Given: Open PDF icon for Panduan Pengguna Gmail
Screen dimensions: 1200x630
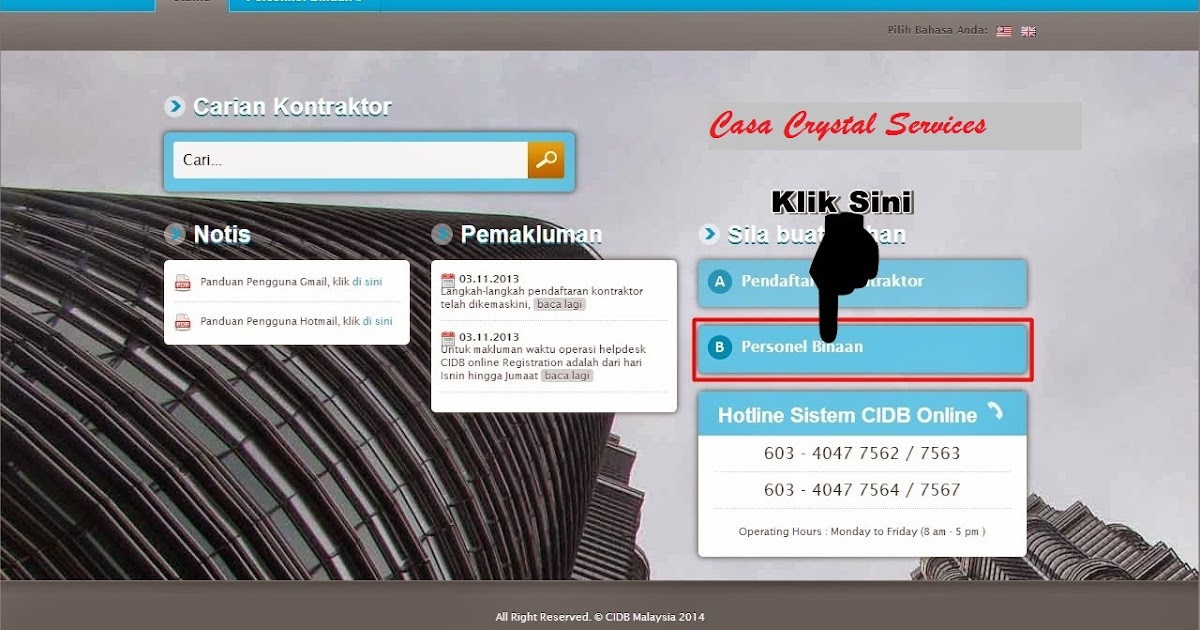Looking at the screenshot, I should pyautogui.click(x=182, y=283).
